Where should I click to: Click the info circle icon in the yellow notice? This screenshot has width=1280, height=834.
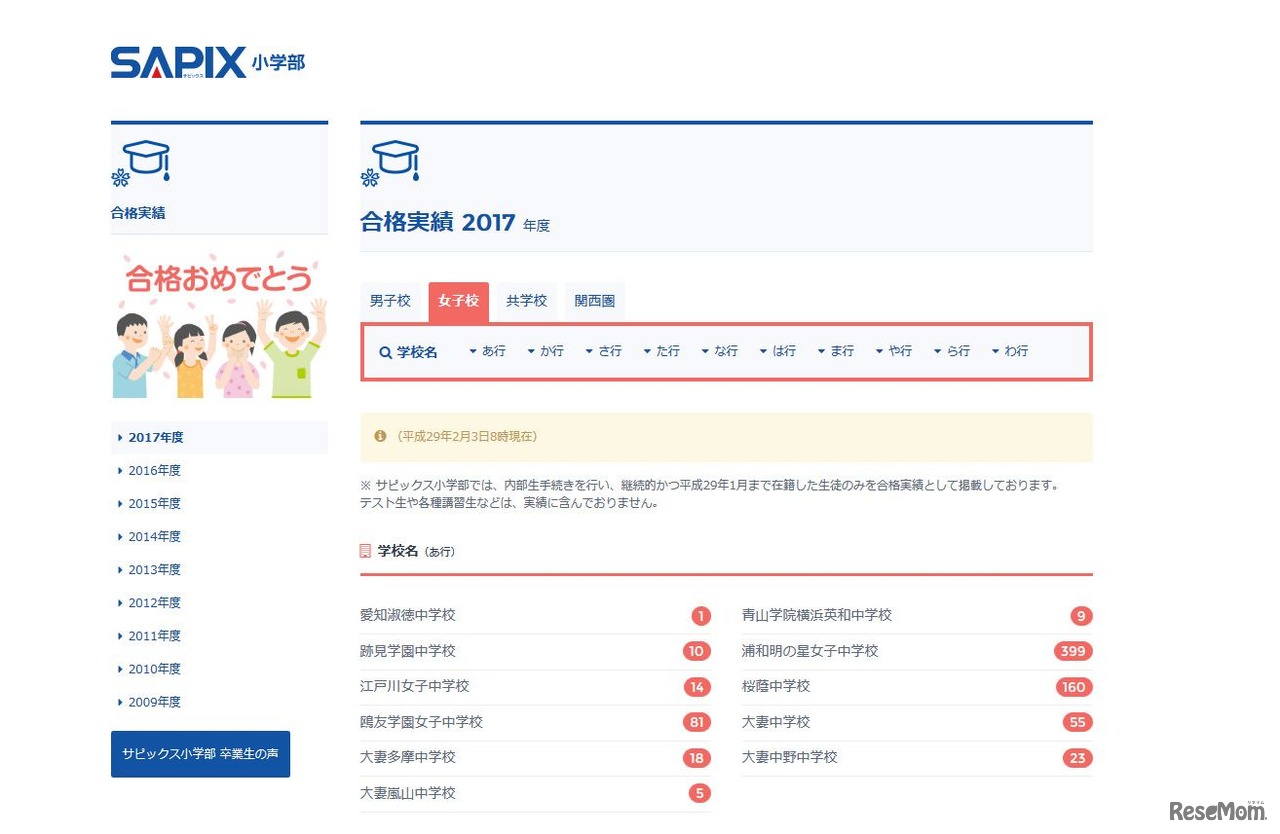pyautogui.click(x=379, y=436)
